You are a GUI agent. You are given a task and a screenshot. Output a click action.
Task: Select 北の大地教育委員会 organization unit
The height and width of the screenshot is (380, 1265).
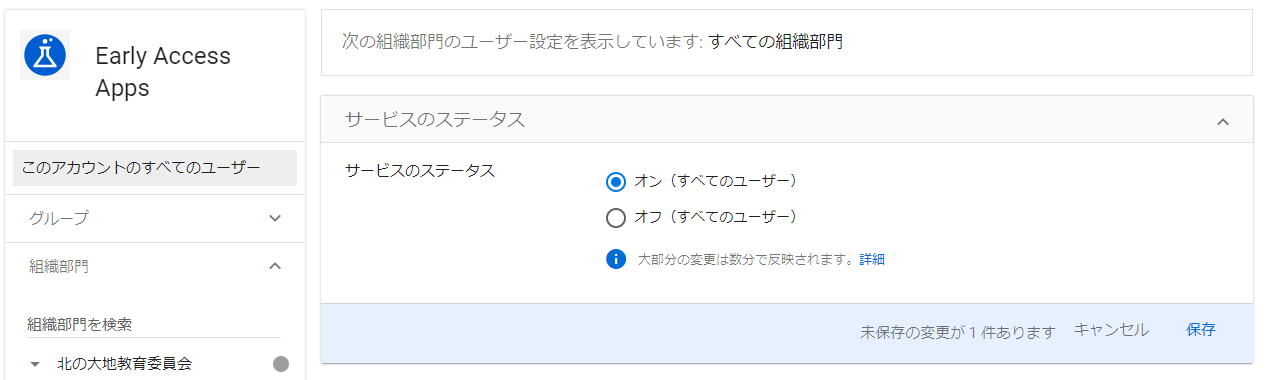tap(124, 364)
